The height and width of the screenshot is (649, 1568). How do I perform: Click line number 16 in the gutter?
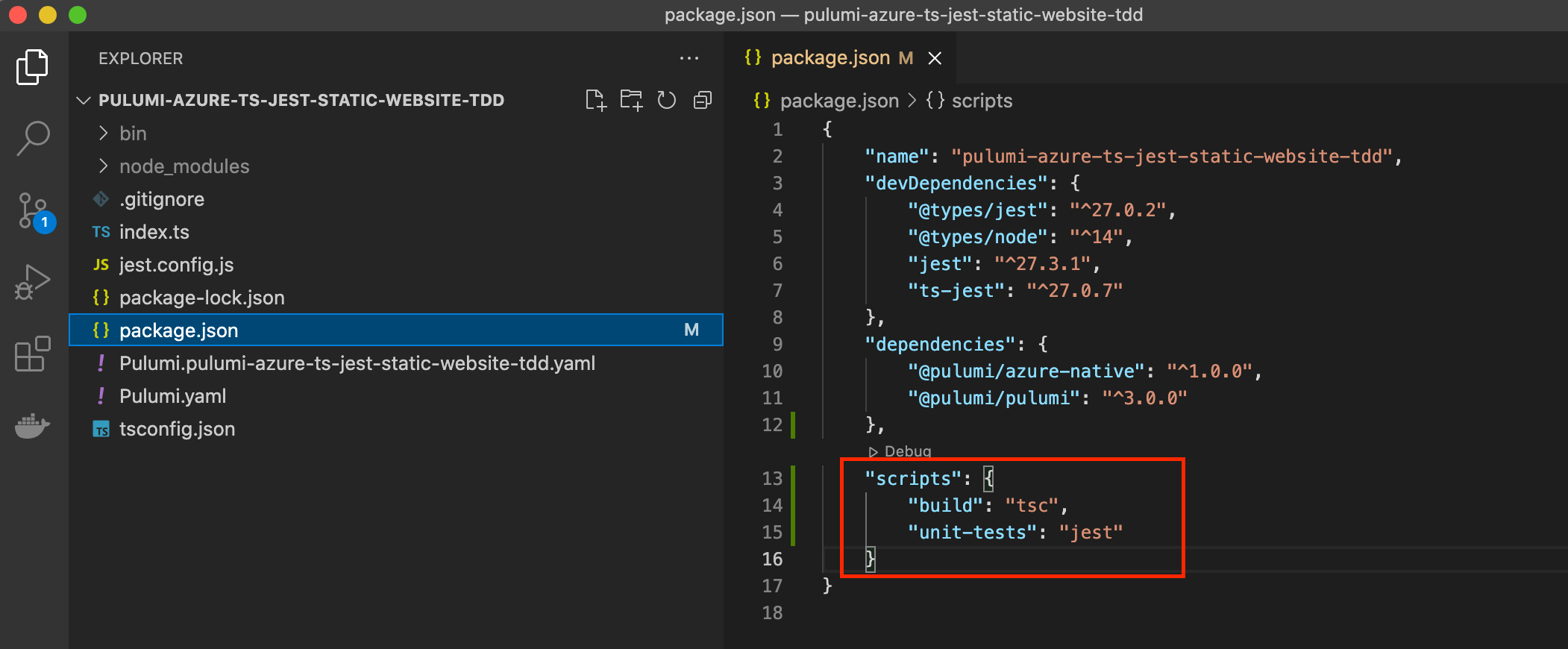coord(772,559)
